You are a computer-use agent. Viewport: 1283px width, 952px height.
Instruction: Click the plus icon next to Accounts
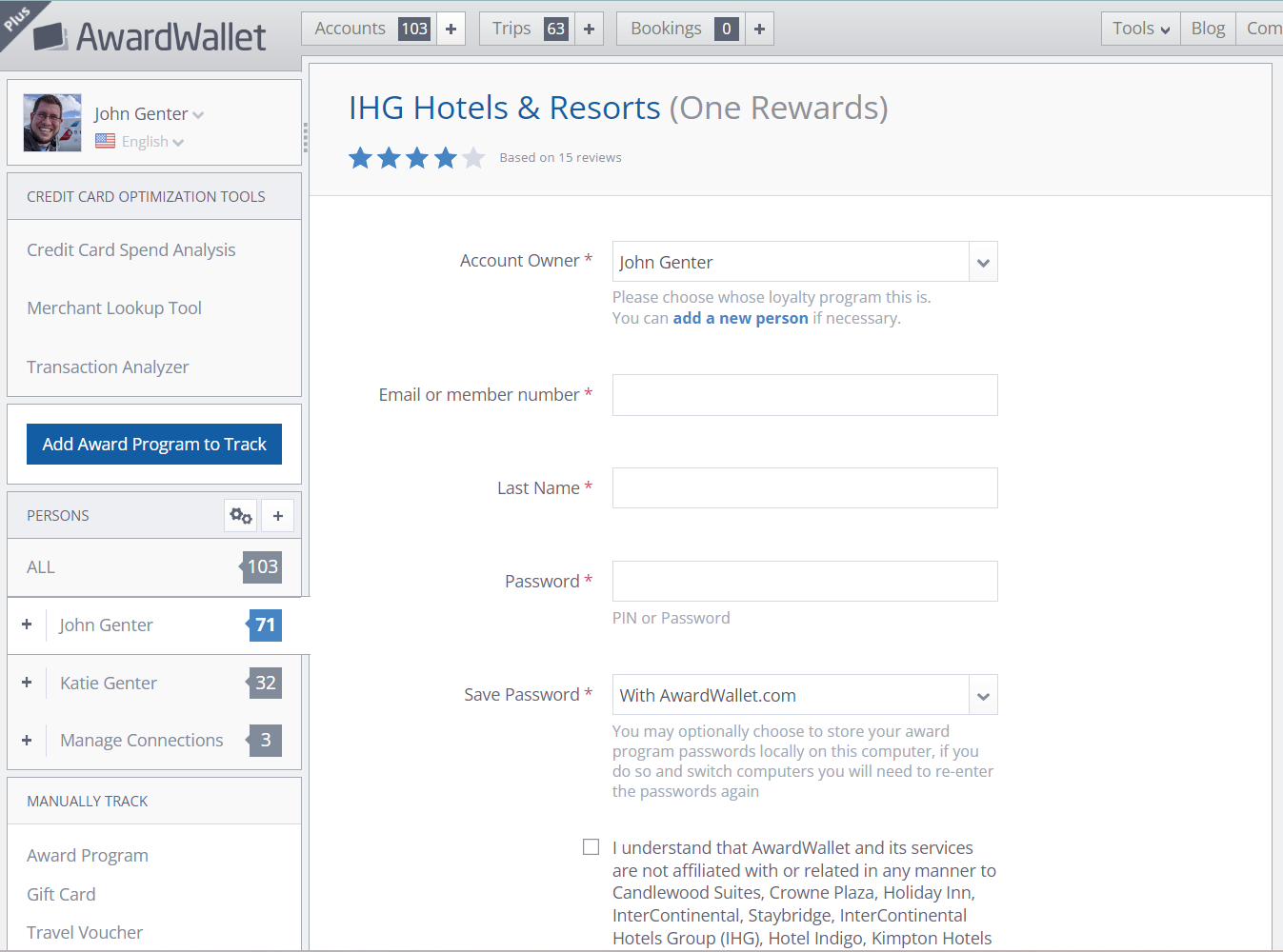tap(451, 29)
